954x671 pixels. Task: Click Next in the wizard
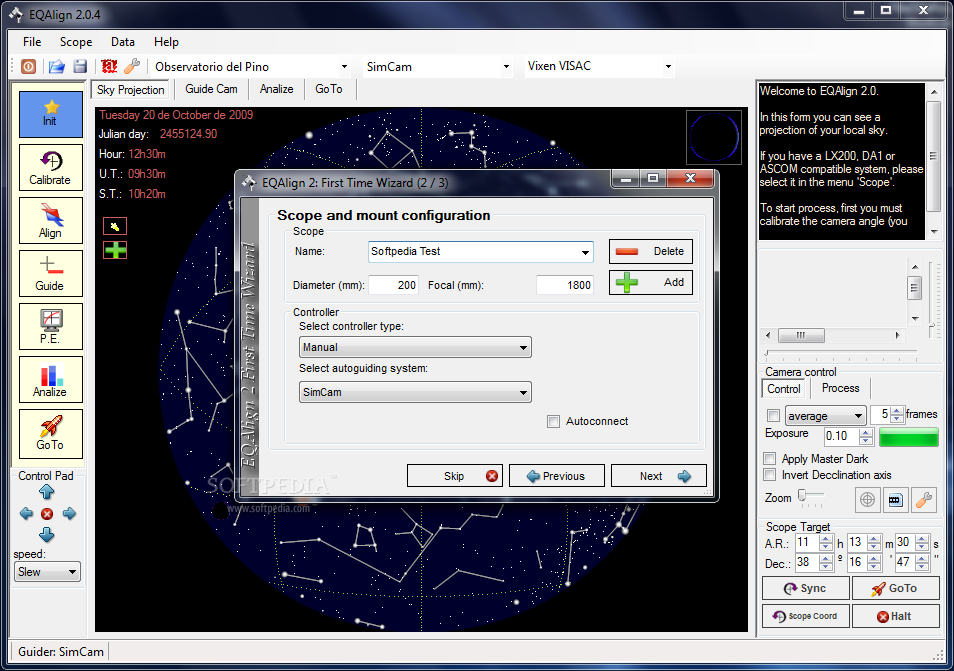pyautogui.click(x=658, y=476)
